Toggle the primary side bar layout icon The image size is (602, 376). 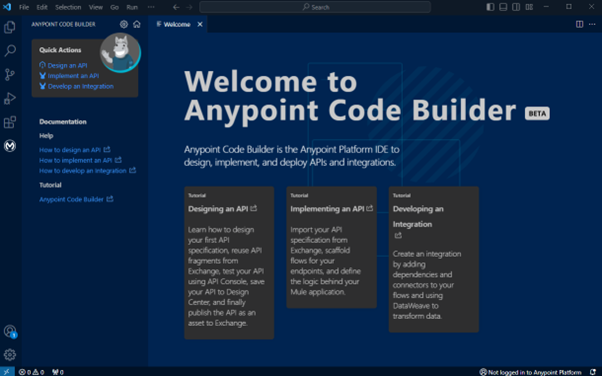click(490, 7)
